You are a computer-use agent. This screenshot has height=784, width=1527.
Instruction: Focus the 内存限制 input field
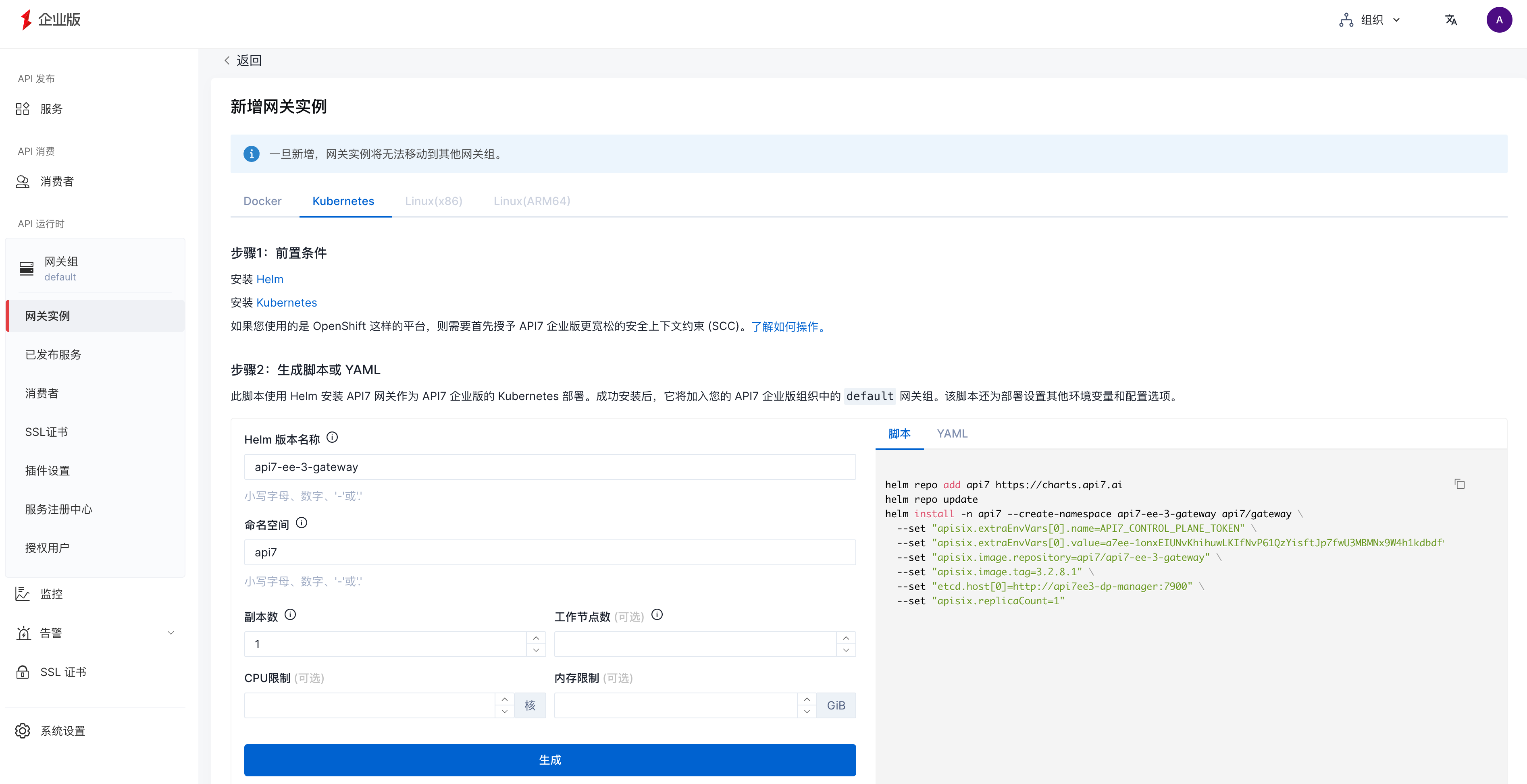676,706
